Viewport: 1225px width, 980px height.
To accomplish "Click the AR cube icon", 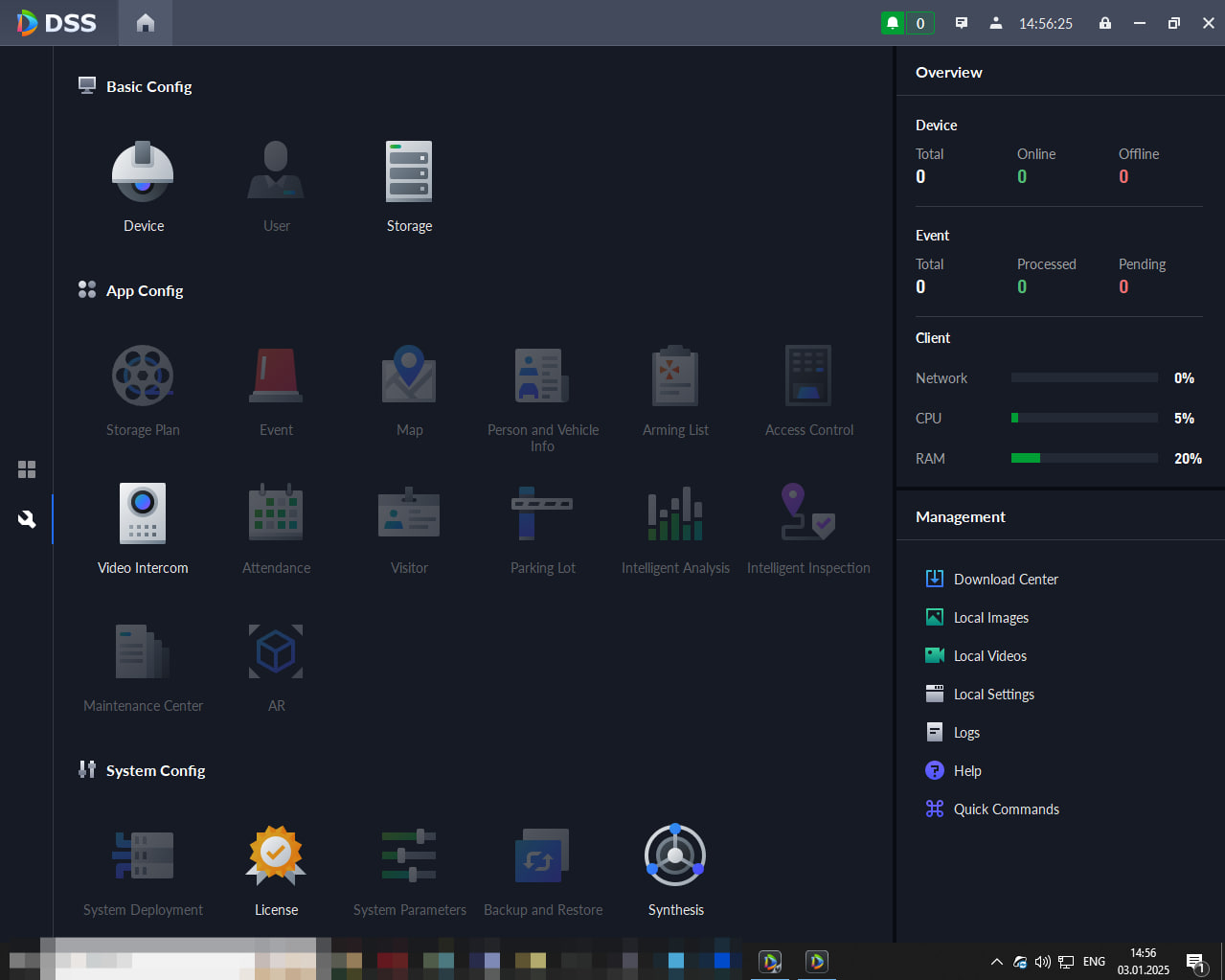I will pos(276,651).
